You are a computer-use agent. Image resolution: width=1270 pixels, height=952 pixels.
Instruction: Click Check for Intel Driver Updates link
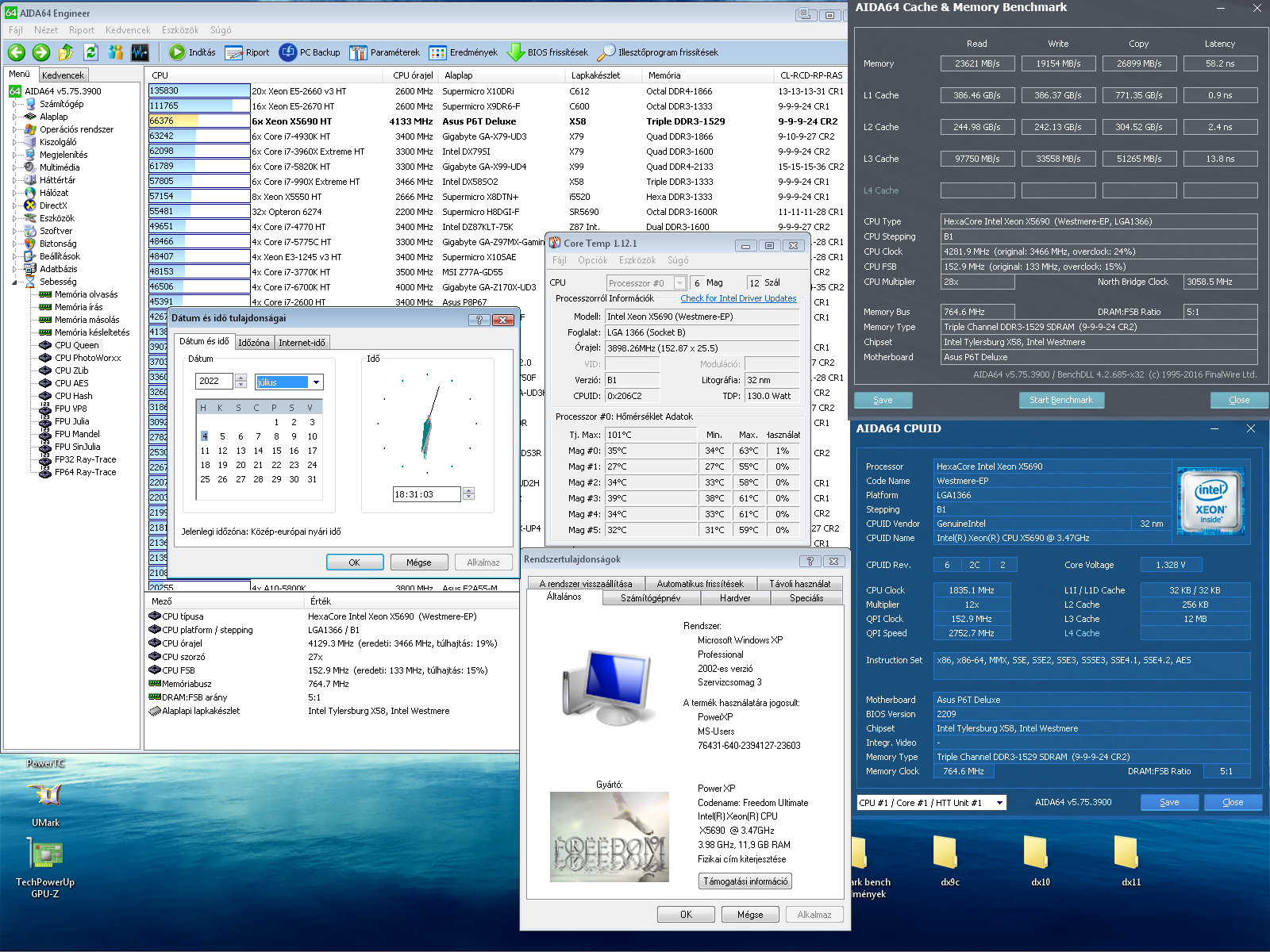[738, 298]
